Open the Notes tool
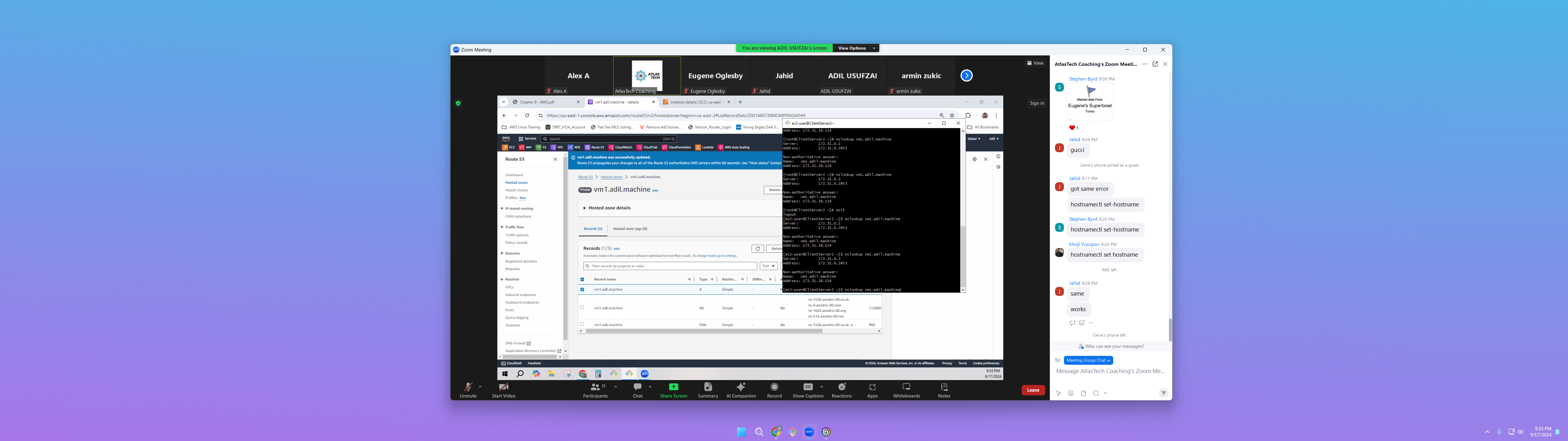 [944, 389]
